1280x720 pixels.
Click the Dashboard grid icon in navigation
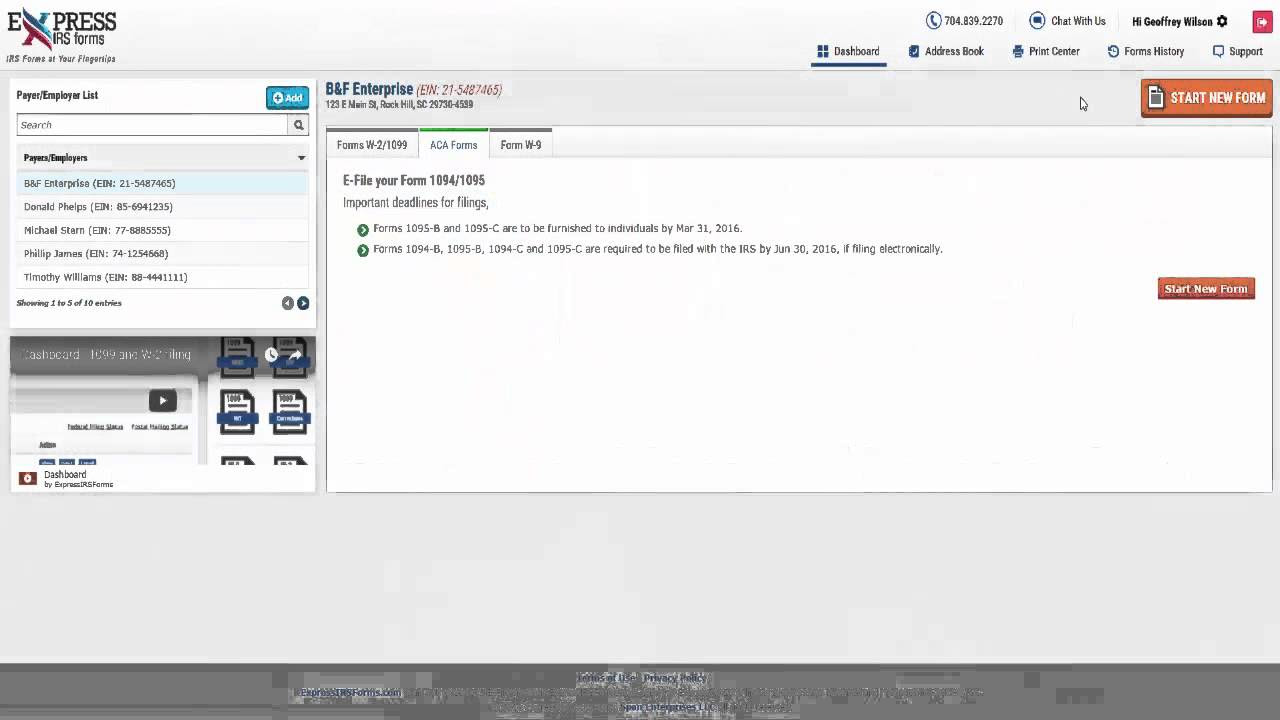[823, 51]
